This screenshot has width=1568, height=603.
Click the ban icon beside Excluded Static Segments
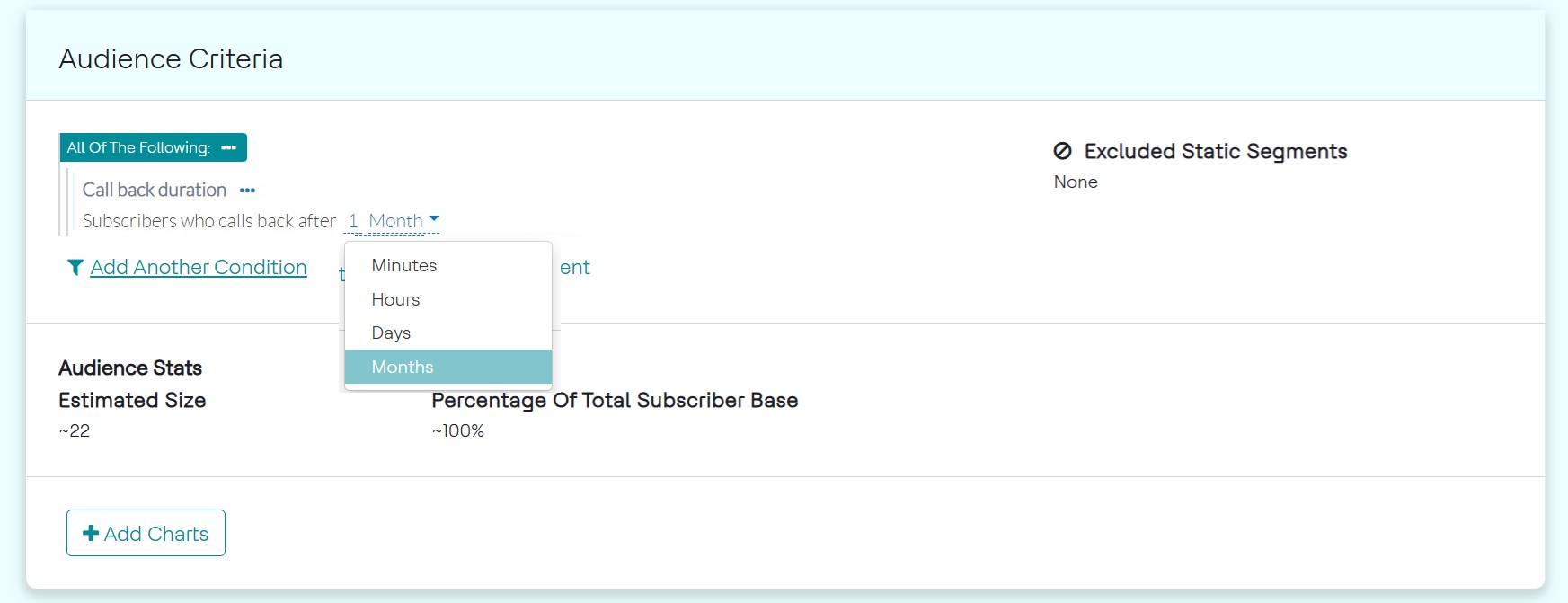(1062, 151)
